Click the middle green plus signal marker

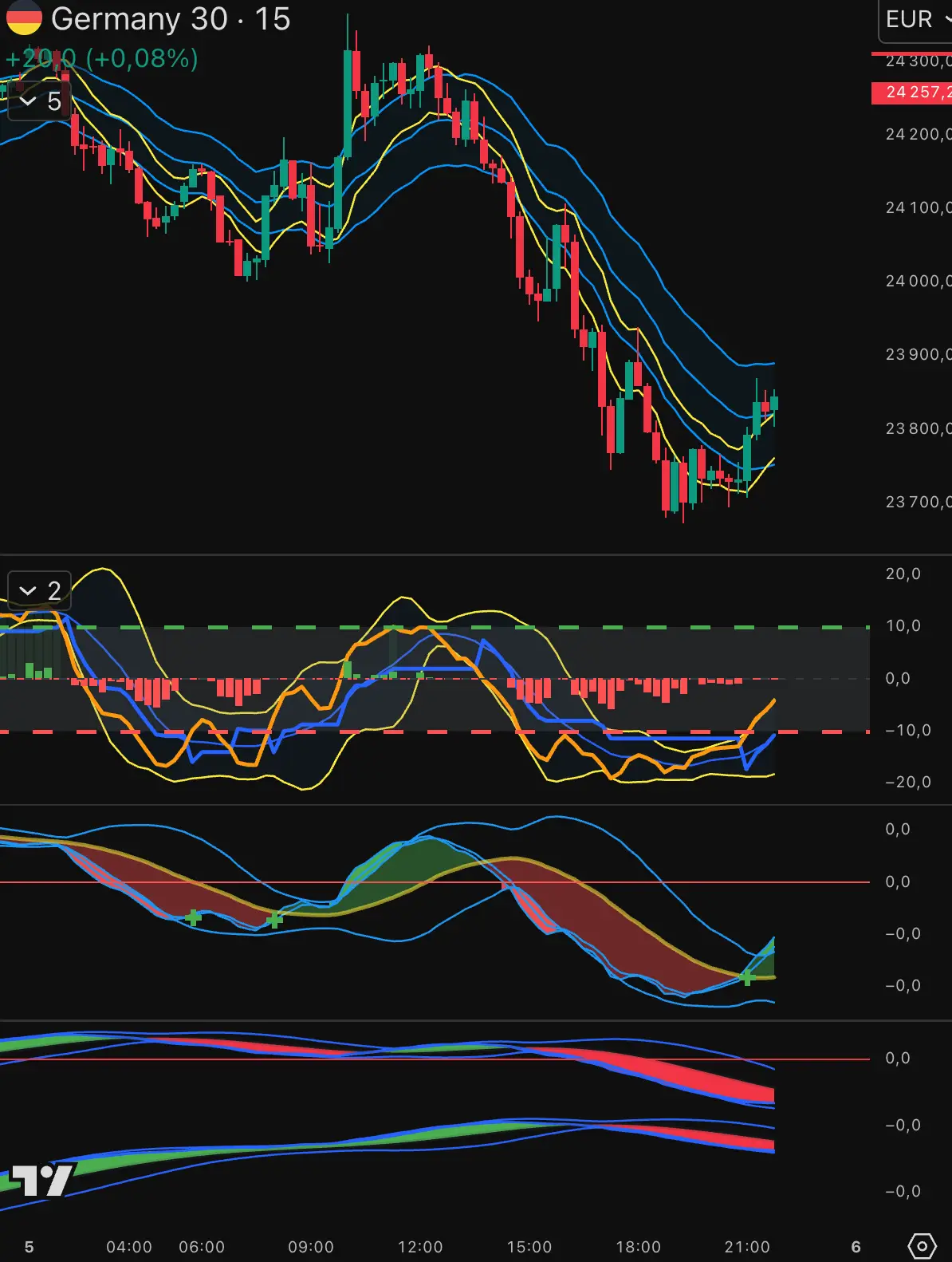274,921
